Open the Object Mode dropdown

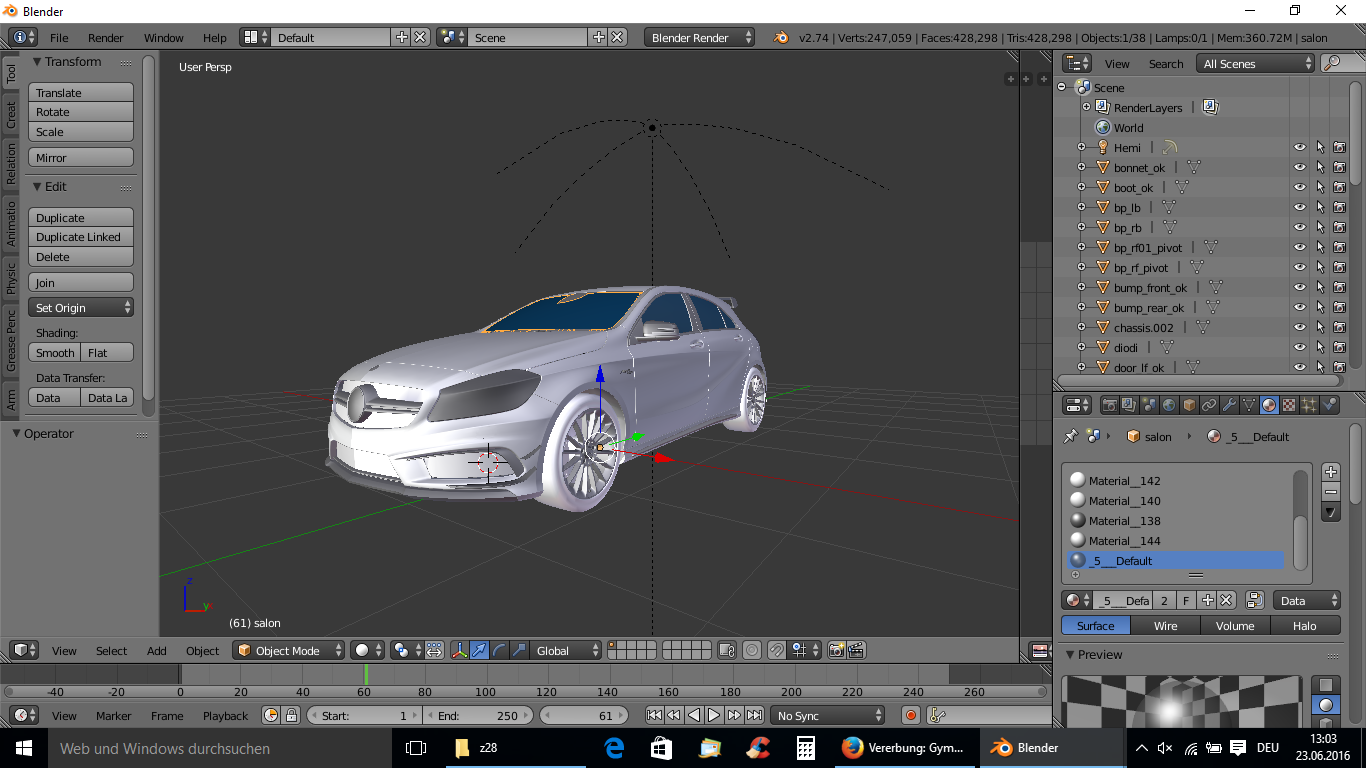(x=288, y=650)
